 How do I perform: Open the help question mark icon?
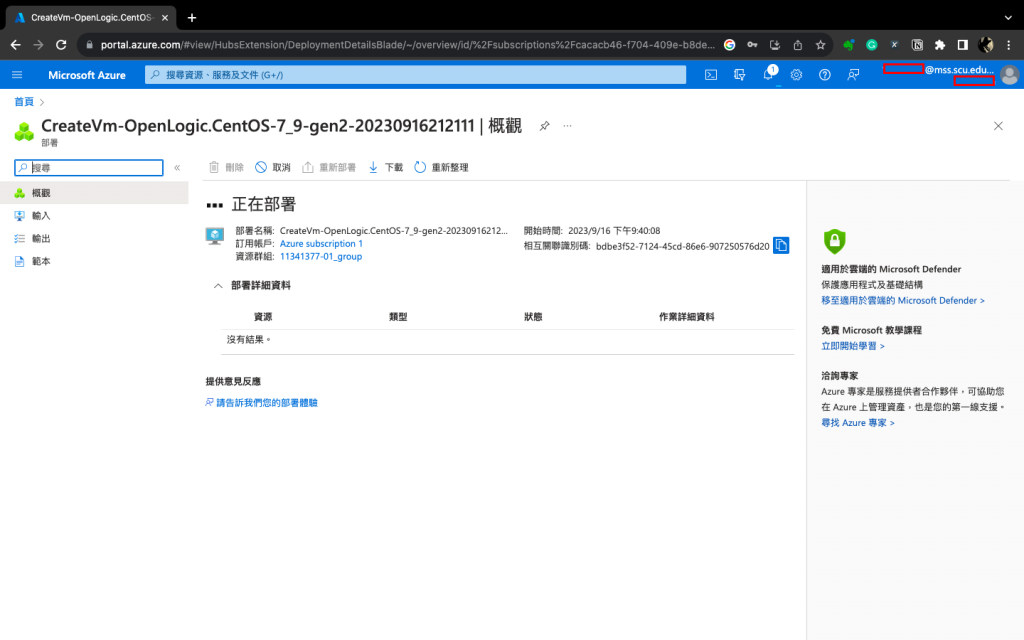[x=825, y=75]
